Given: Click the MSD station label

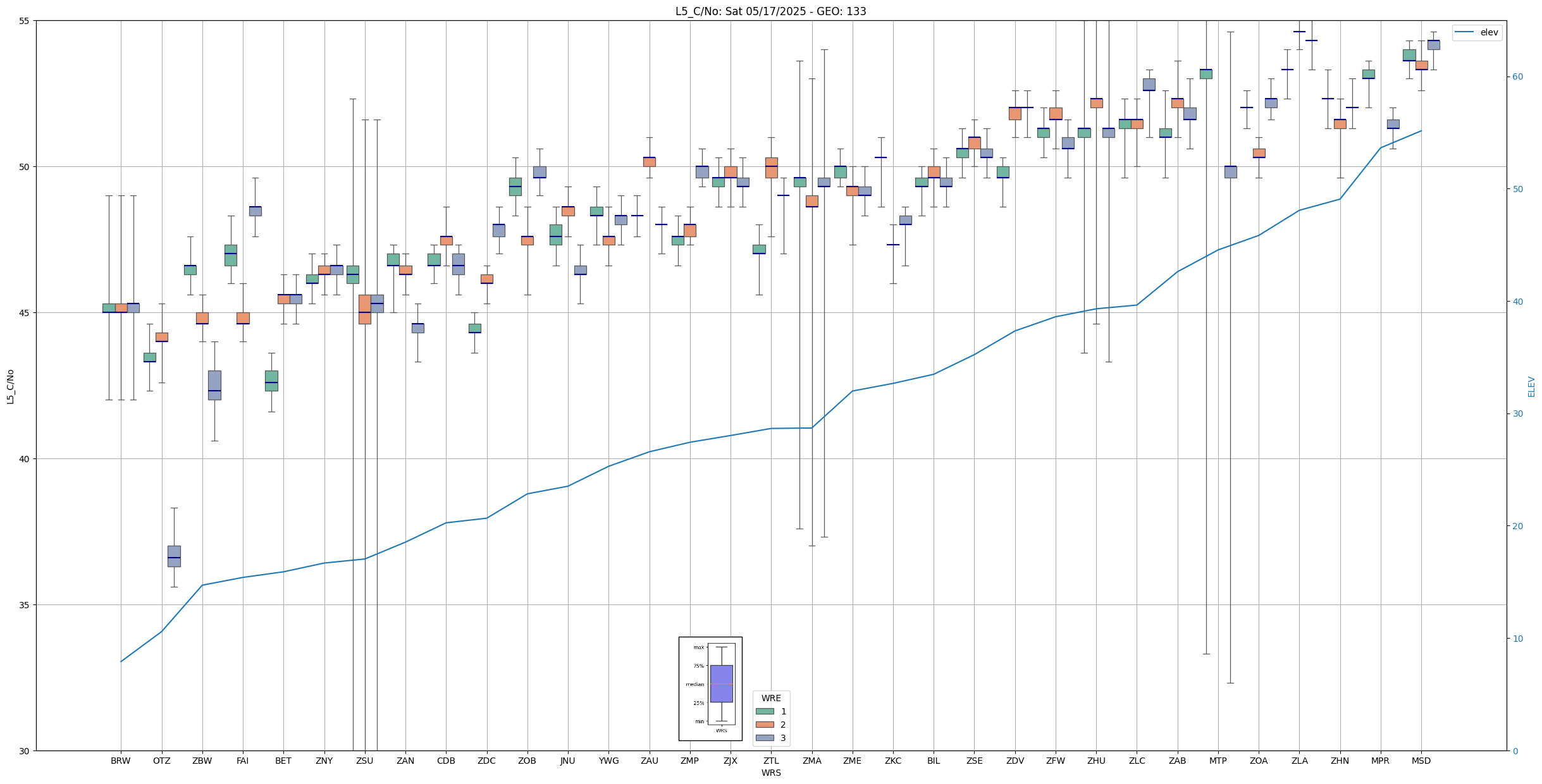Looking at the screenshot, I should click(x=1421, y=761).
